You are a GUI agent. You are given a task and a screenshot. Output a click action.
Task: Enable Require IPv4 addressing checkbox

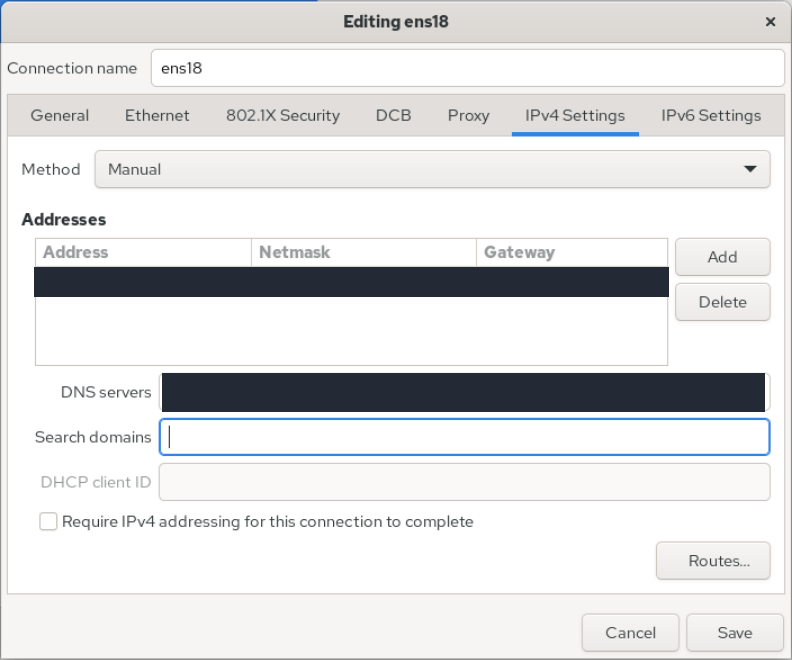48,521
